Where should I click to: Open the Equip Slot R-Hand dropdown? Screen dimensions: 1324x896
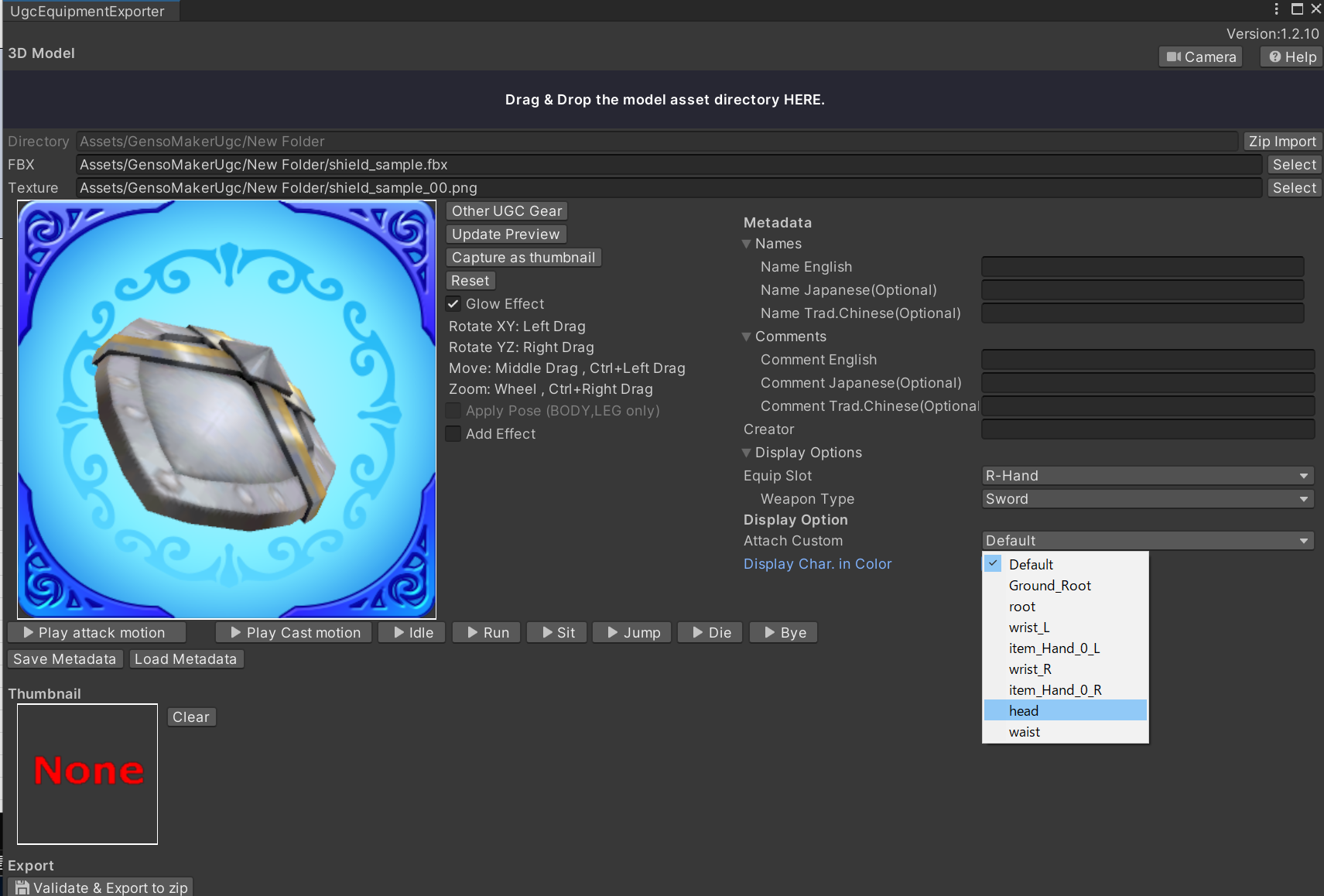pos(1147,476)
